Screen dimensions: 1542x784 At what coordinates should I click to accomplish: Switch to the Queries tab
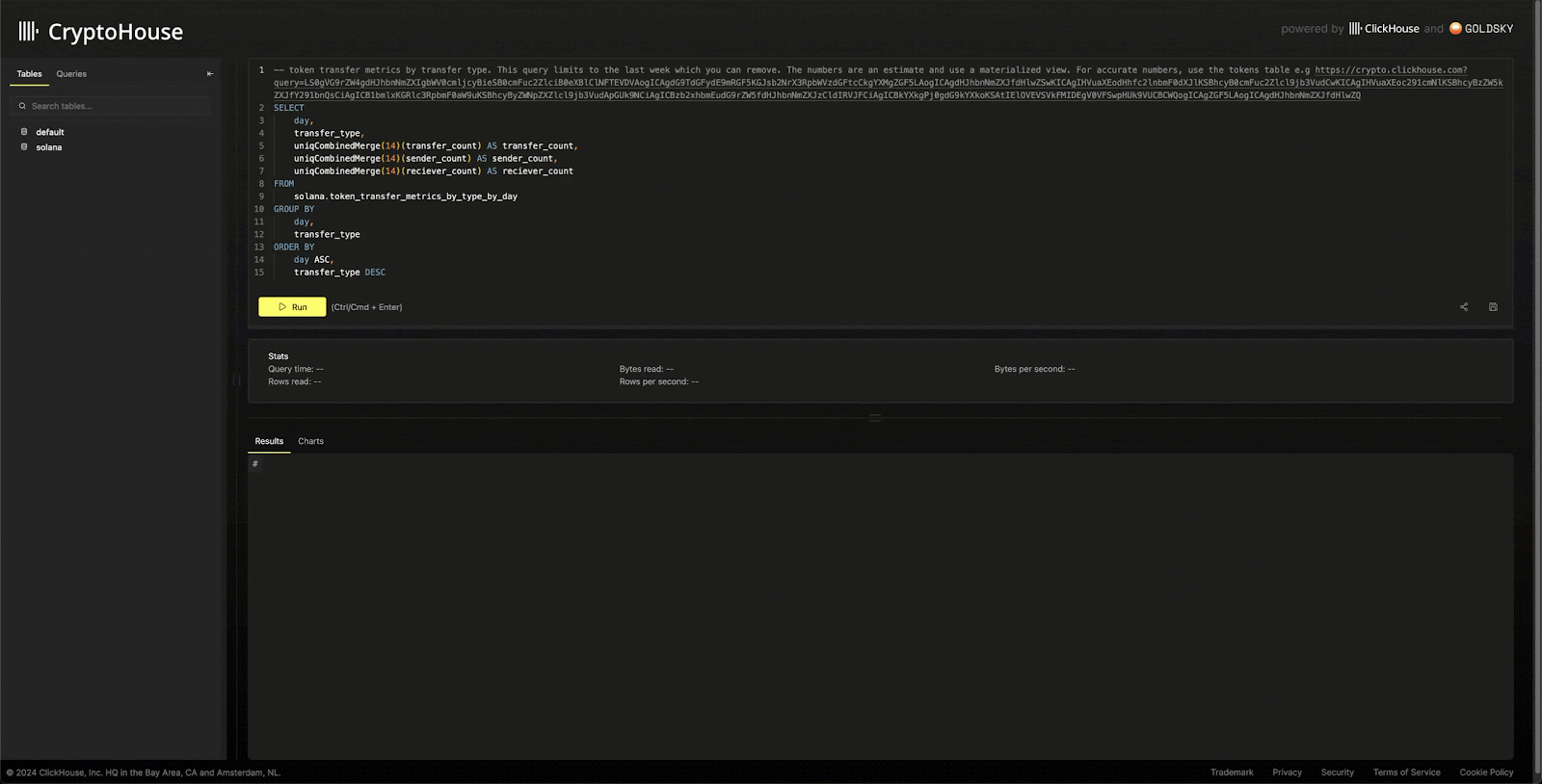(x=71, y=74)
